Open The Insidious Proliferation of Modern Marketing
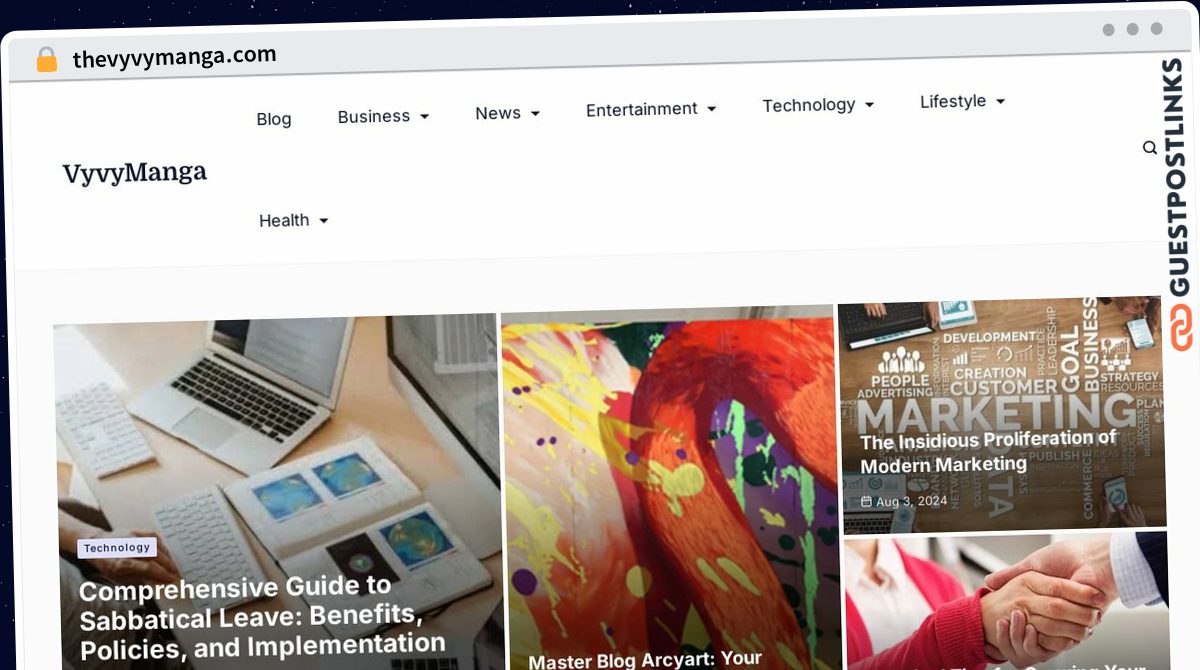 [988, 452]
